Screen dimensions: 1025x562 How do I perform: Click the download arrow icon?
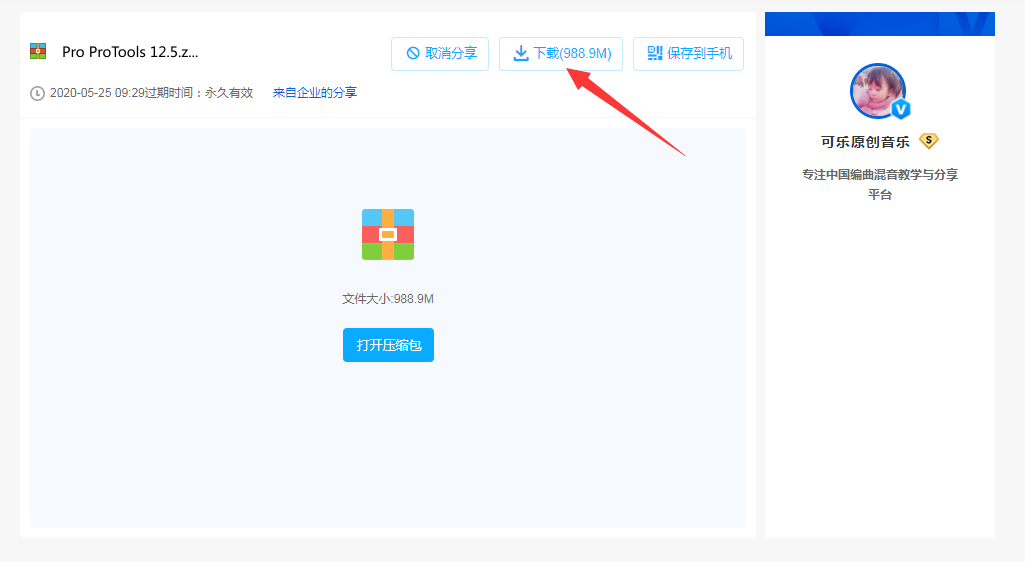click(x=520, y=53)
